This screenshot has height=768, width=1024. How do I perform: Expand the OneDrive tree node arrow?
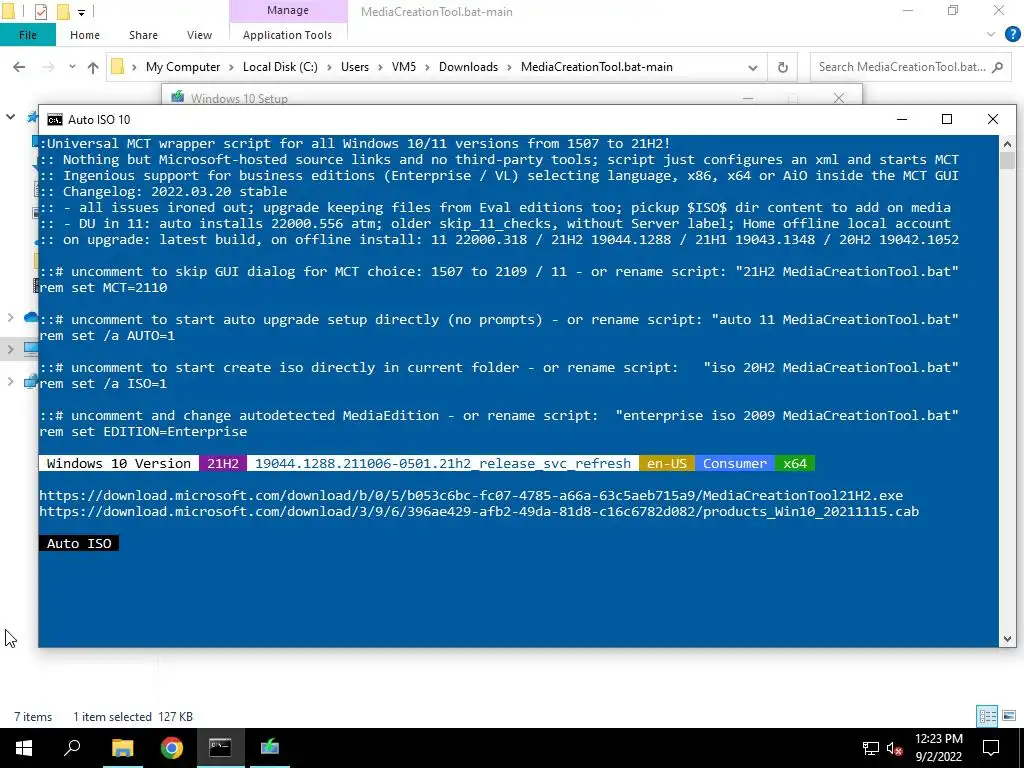10,317
